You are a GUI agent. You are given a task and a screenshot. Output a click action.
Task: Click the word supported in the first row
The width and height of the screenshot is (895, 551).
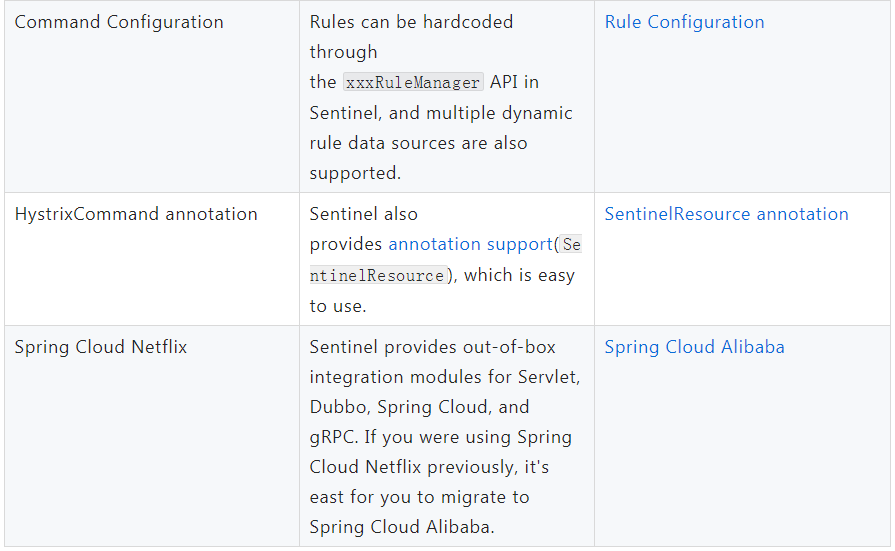coord(354,173)
